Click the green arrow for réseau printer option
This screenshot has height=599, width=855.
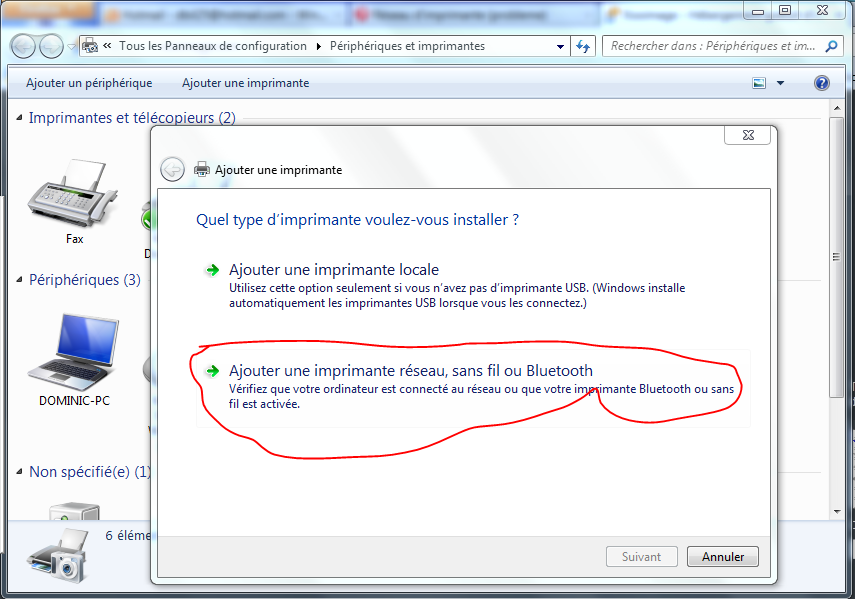211,371
